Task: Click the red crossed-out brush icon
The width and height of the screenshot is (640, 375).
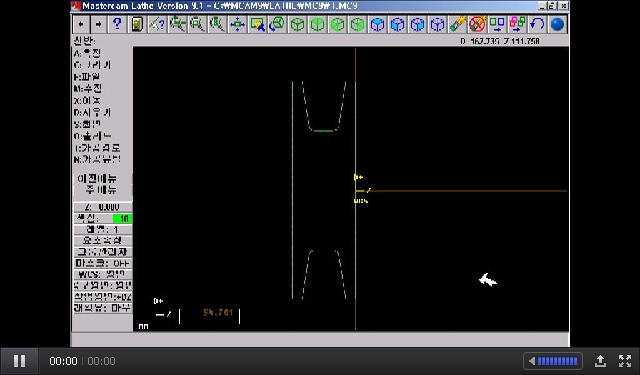Action: tap(477, 24)
